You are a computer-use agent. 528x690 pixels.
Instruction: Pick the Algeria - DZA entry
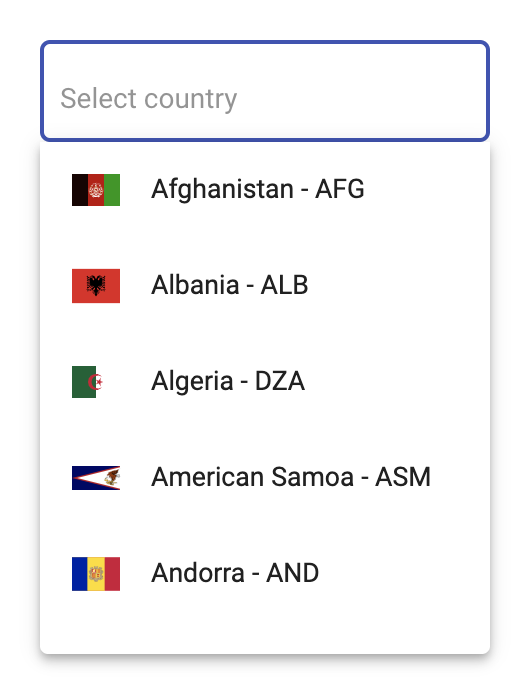point(265,382)
